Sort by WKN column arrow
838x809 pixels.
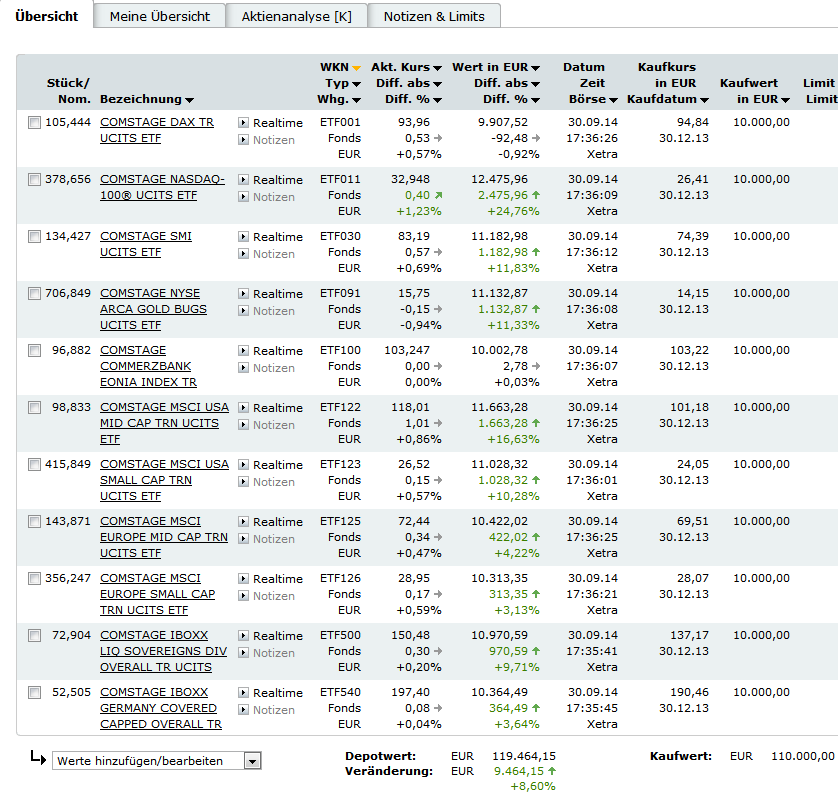tap(356, 68)
